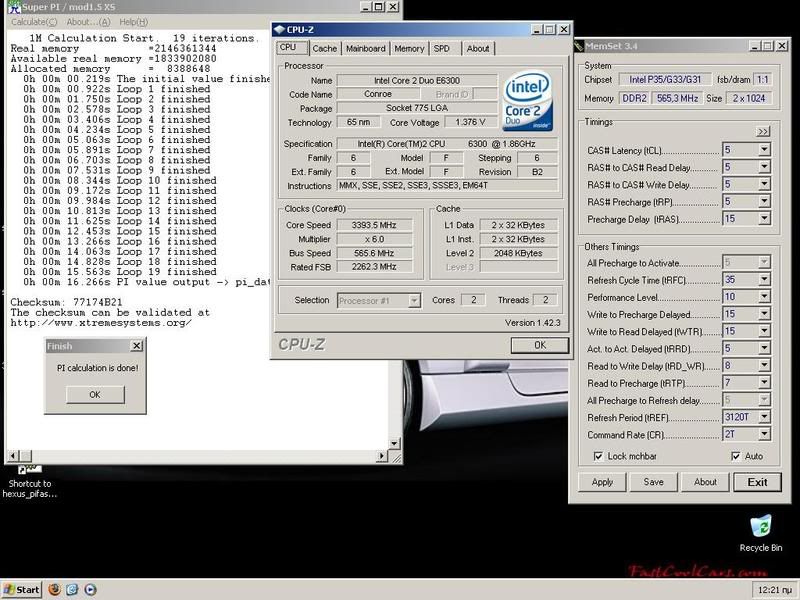The width and height of the screenshot is (800, 600).
Task: Click the taskbar clock showing 12:21
Action: click(x=774, y=590)
